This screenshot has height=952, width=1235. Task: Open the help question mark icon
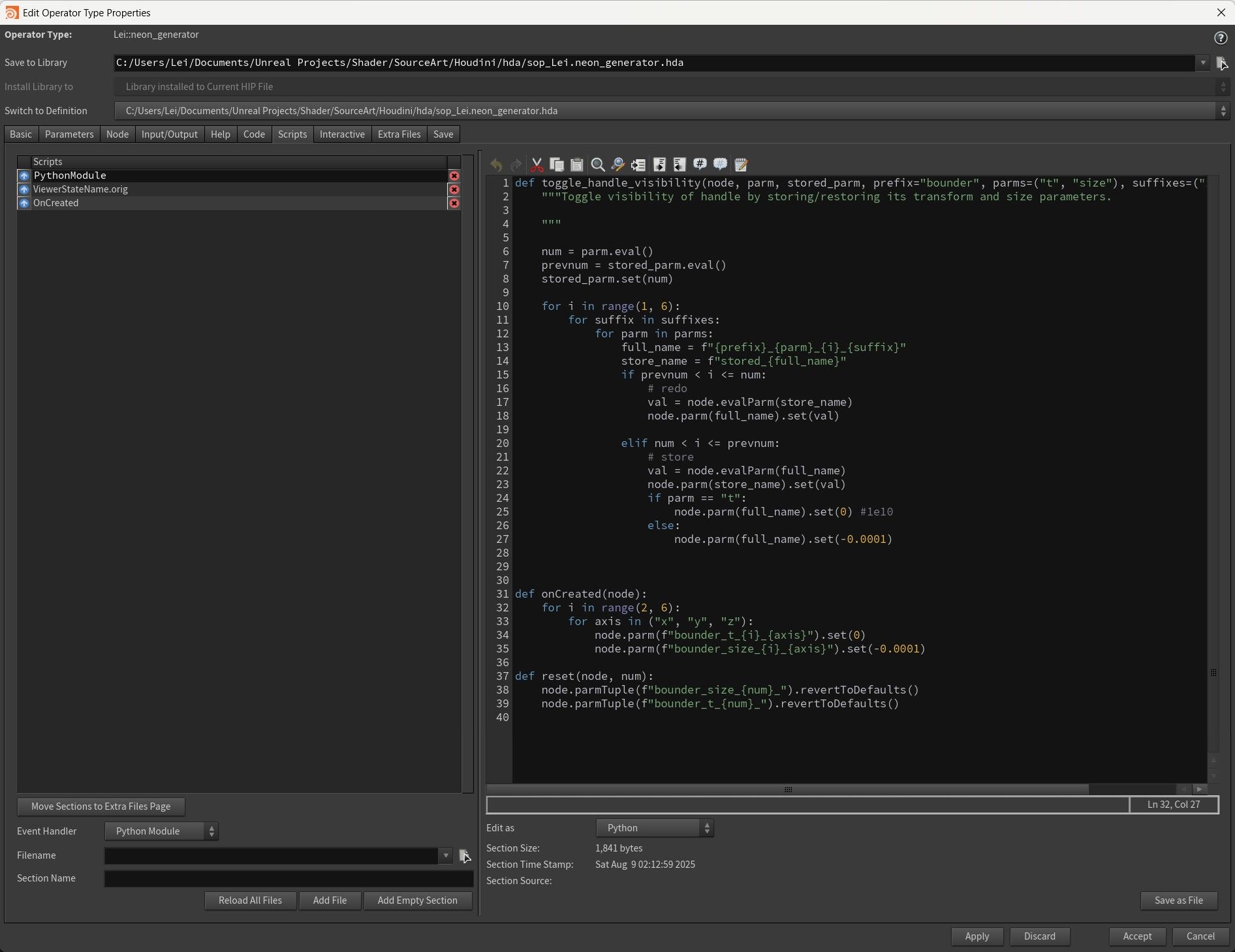pyautogui.click(x=1221, y=38)
